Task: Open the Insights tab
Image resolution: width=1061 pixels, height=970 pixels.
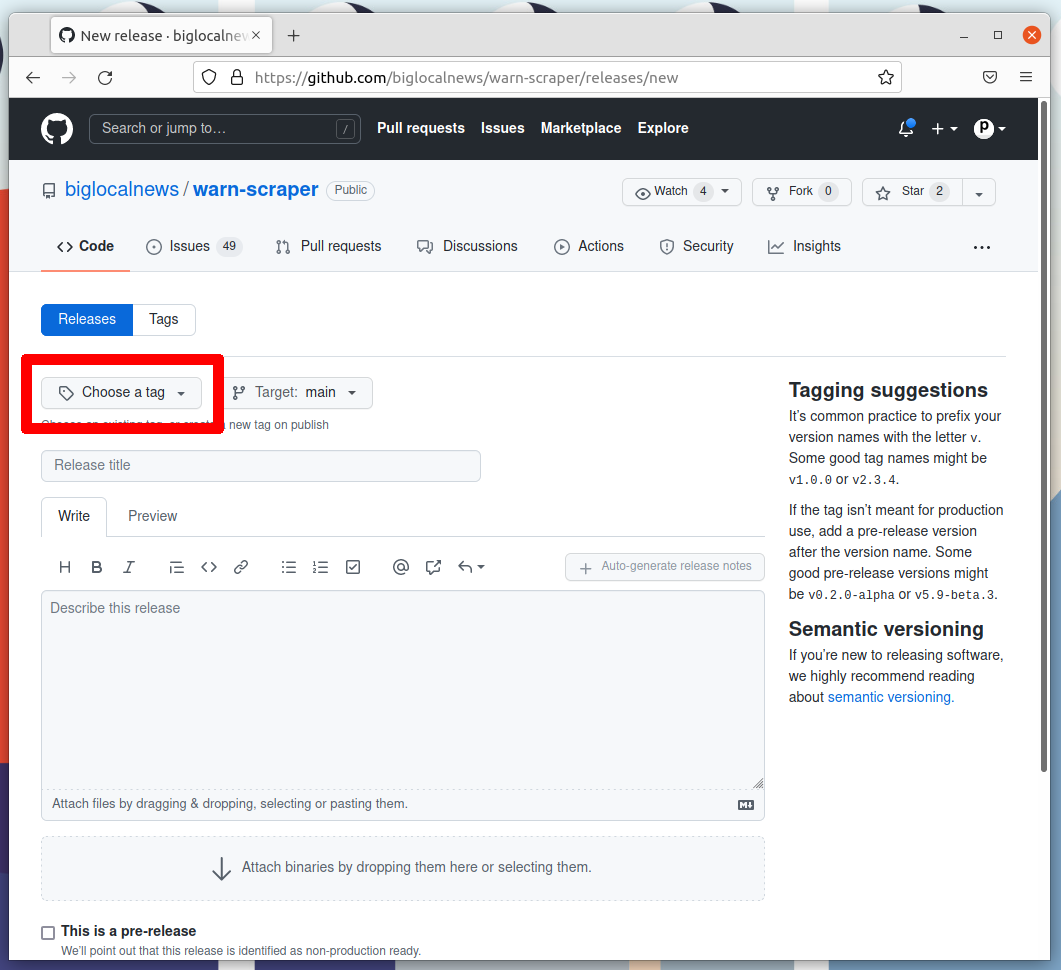Action: (x=805, y=247)
